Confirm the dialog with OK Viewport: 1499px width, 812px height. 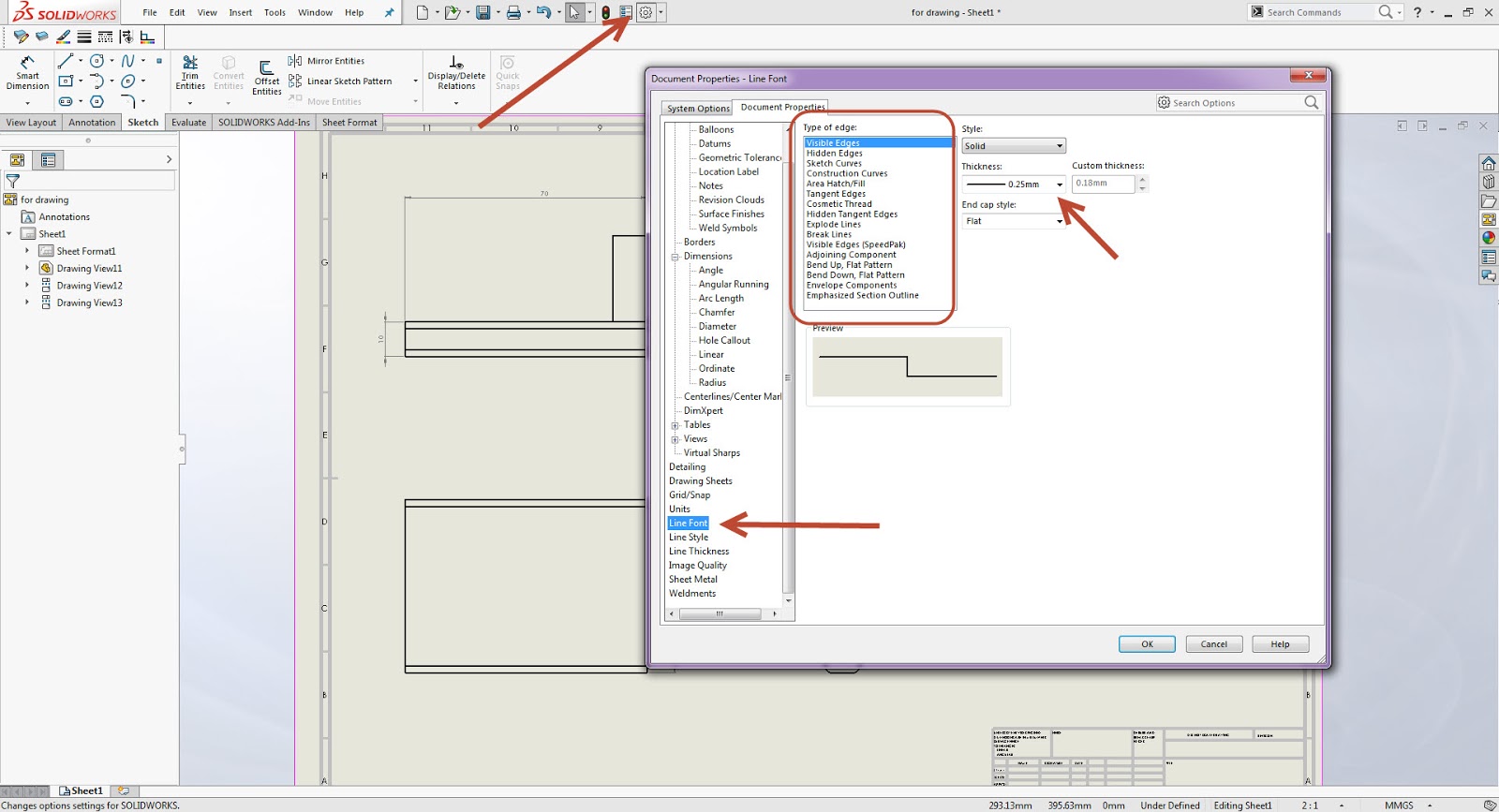click(1147, 644)
